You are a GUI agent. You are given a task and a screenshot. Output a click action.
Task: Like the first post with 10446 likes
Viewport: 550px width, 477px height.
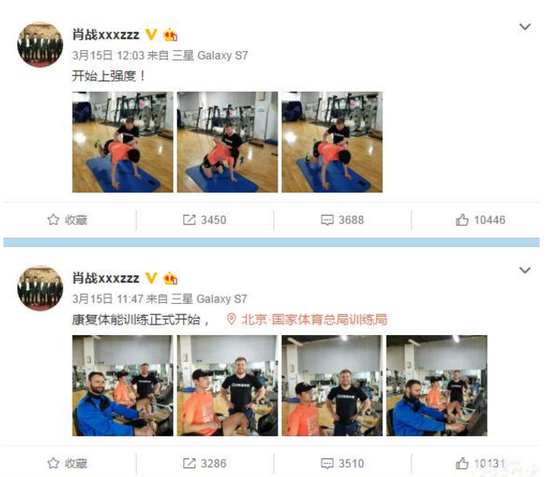tap(480, 220)
